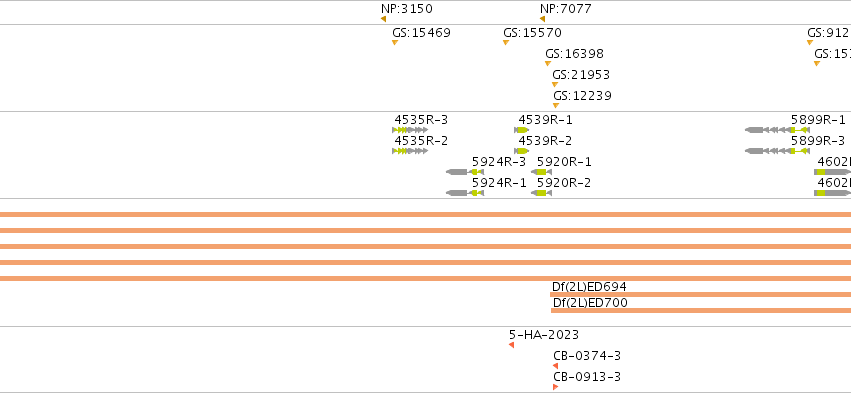Screen dimensions: 851x393
Task: Select the 5920R-2 gene glyph
Action: click(541, 193)
